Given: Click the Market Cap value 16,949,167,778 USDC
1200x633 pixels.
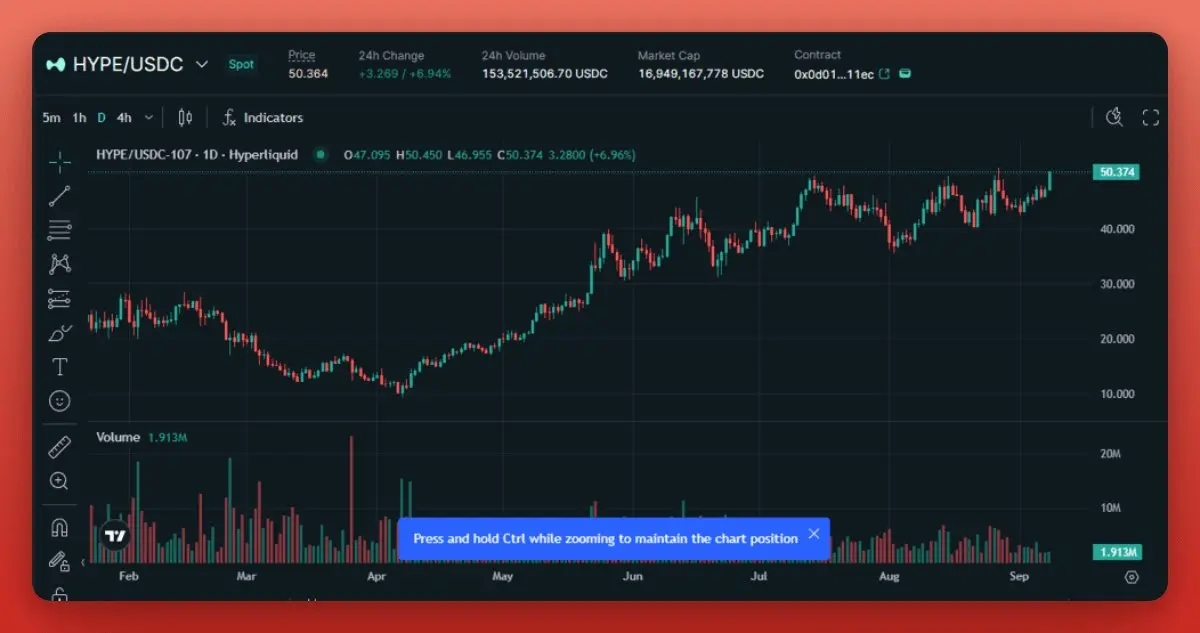Looking at the screenshot, I should [x=701, y=74].
